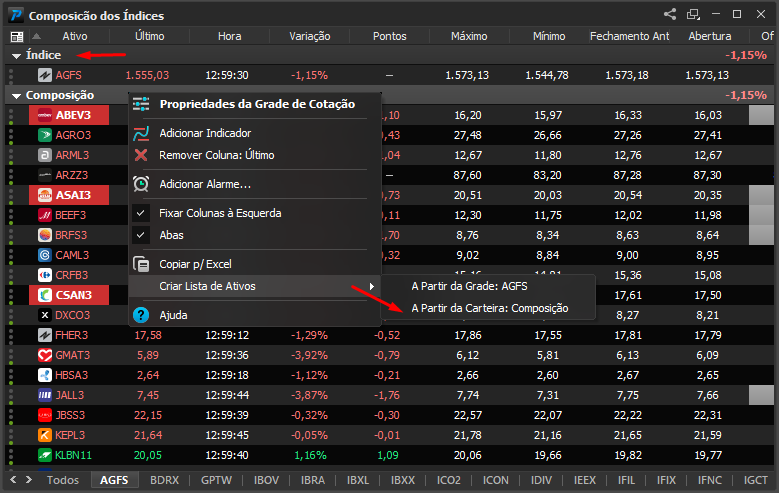Open Propriedades da Grade de Cotação

click(257, 104)
